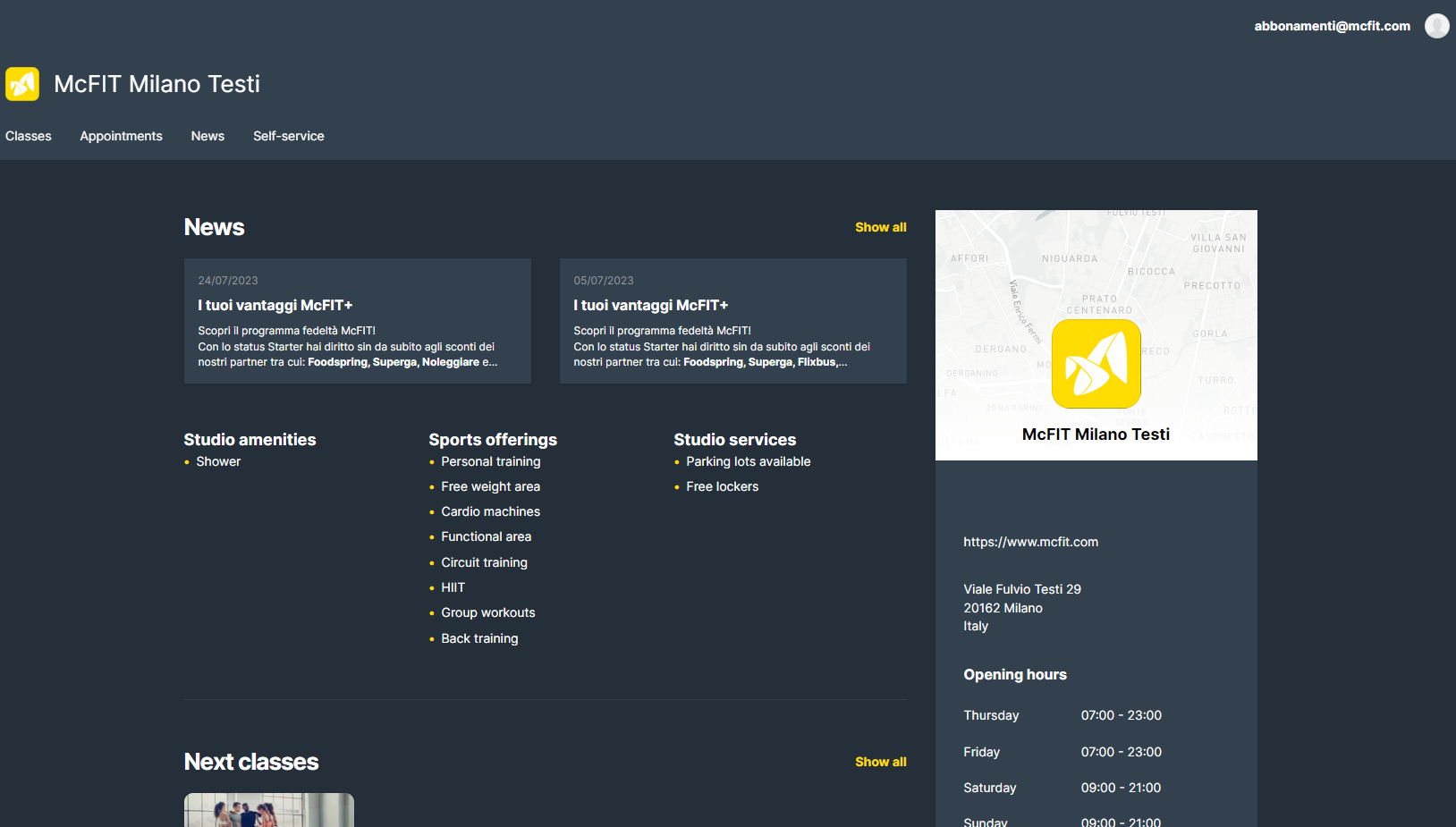Image resolution: width=1456 pixels, height=827 pixels.
Task: Go to the News menu item
Action: click(207, 136)
